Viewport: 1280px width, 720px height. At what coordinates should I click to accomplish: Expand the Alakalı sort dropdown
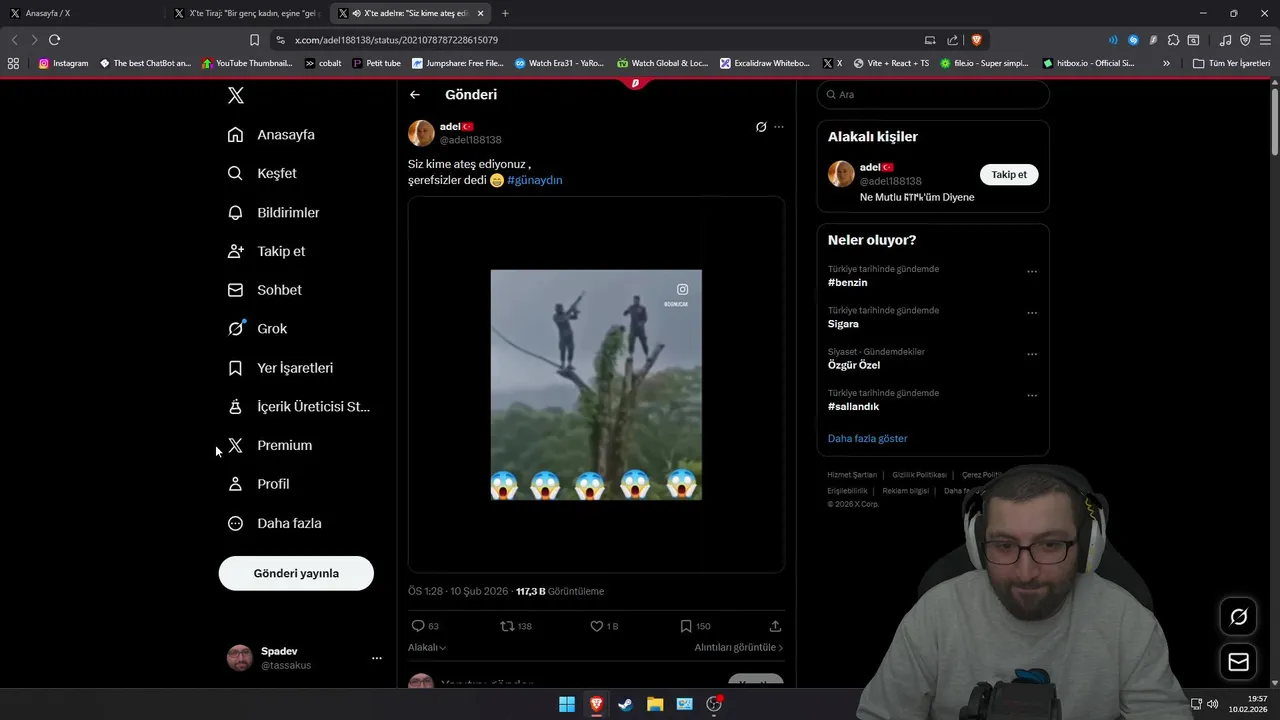pos(427,647)
